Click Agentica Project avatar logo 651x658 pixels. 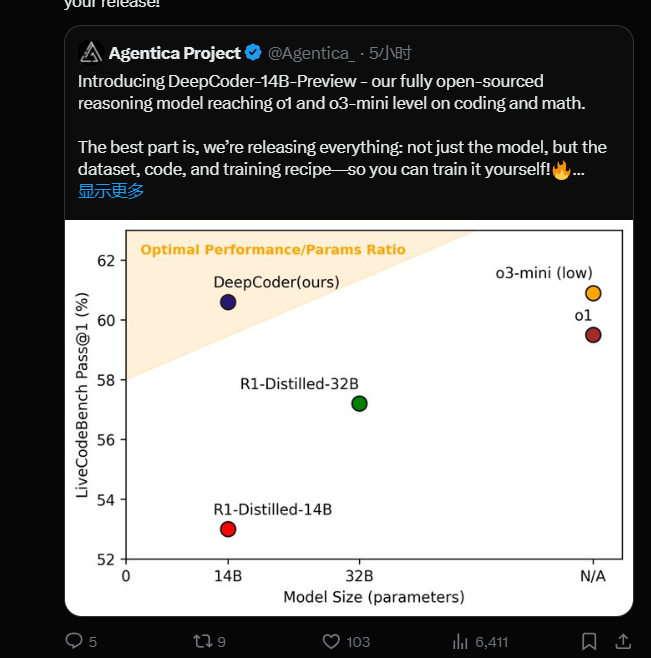91,53
